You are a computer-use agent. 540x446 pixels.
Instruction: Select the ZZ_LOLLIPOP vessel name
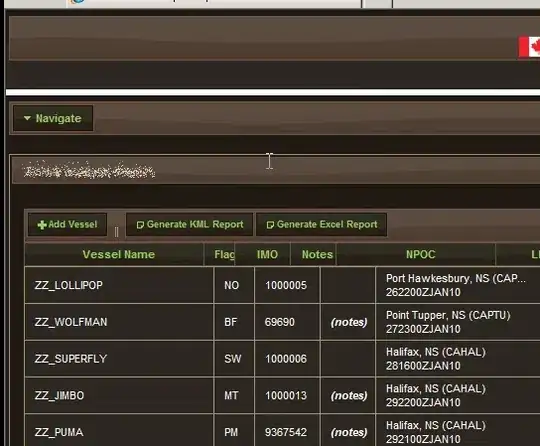click(x=69, y=286)
